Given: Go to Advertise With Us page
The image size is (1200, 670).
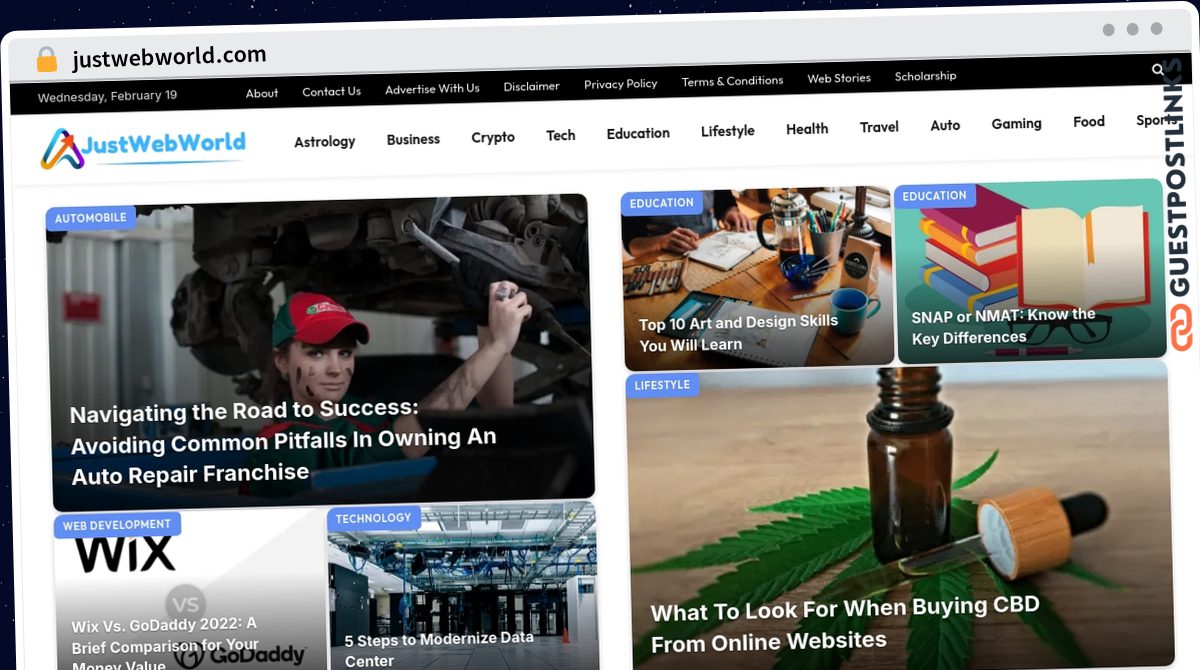Looking at the screenshot, I should [432, 88].
